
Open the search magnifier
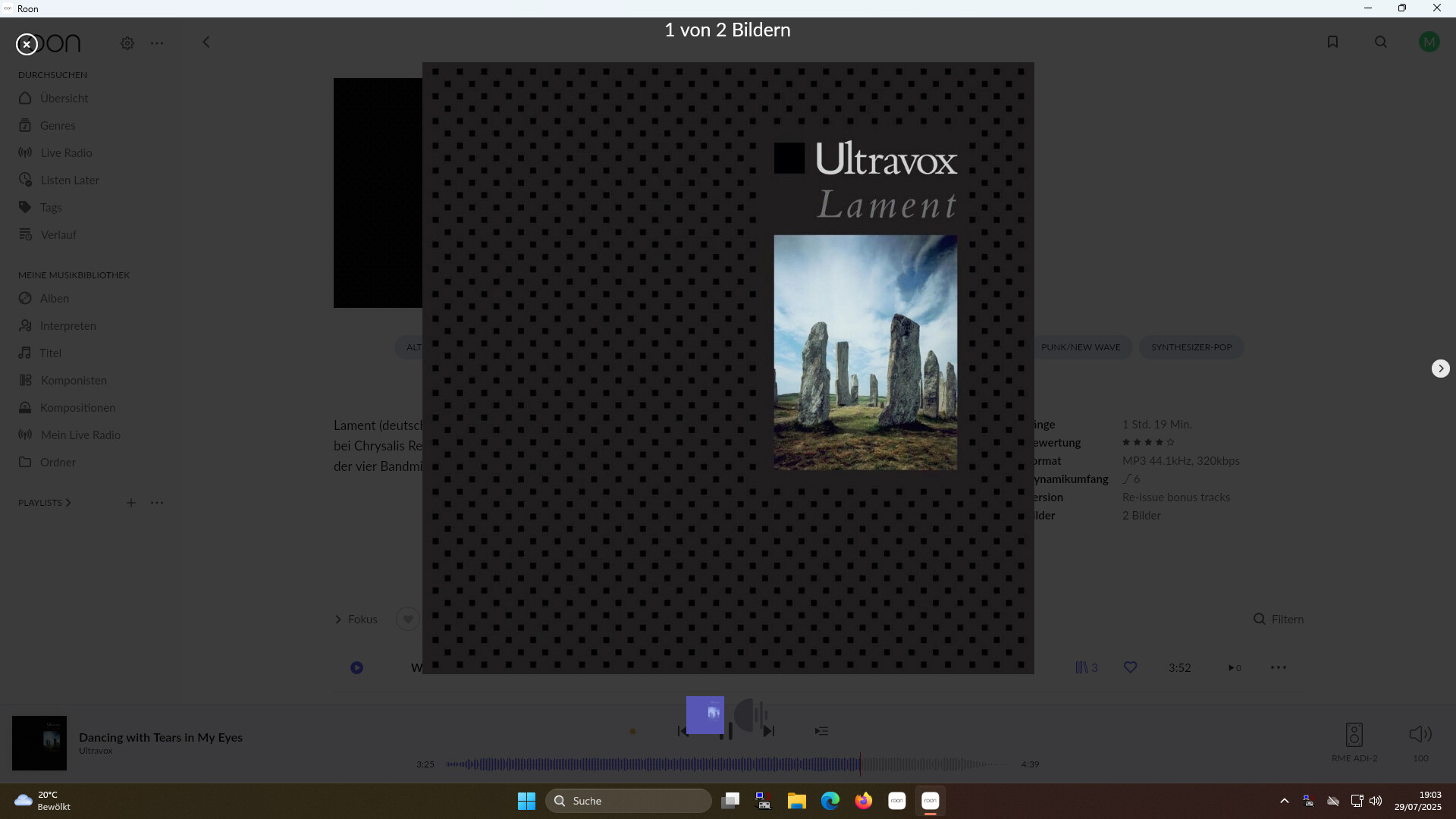click(x=1381, y=42)
